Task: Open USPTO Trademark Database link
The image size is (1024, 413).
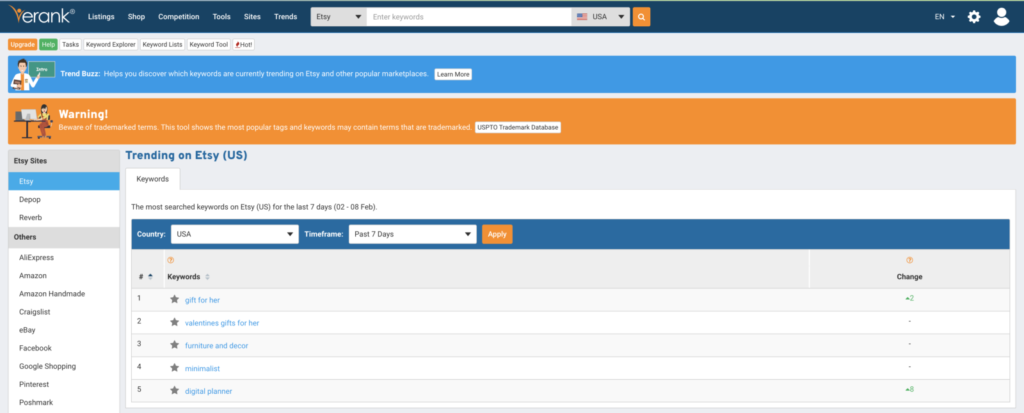Action: (x=518, y=127)
